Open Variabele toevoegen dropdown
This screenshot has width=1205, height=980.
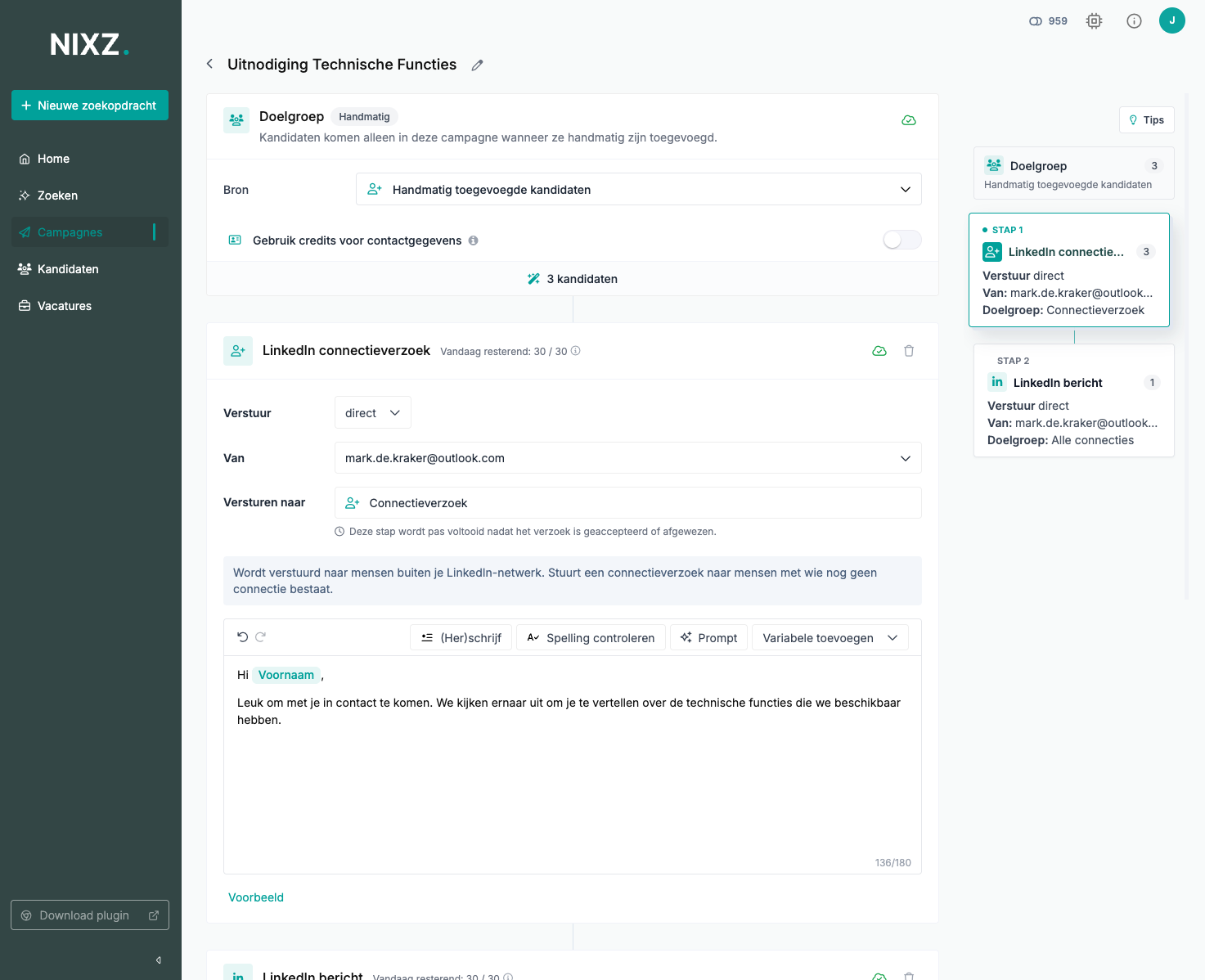point(830,637)
